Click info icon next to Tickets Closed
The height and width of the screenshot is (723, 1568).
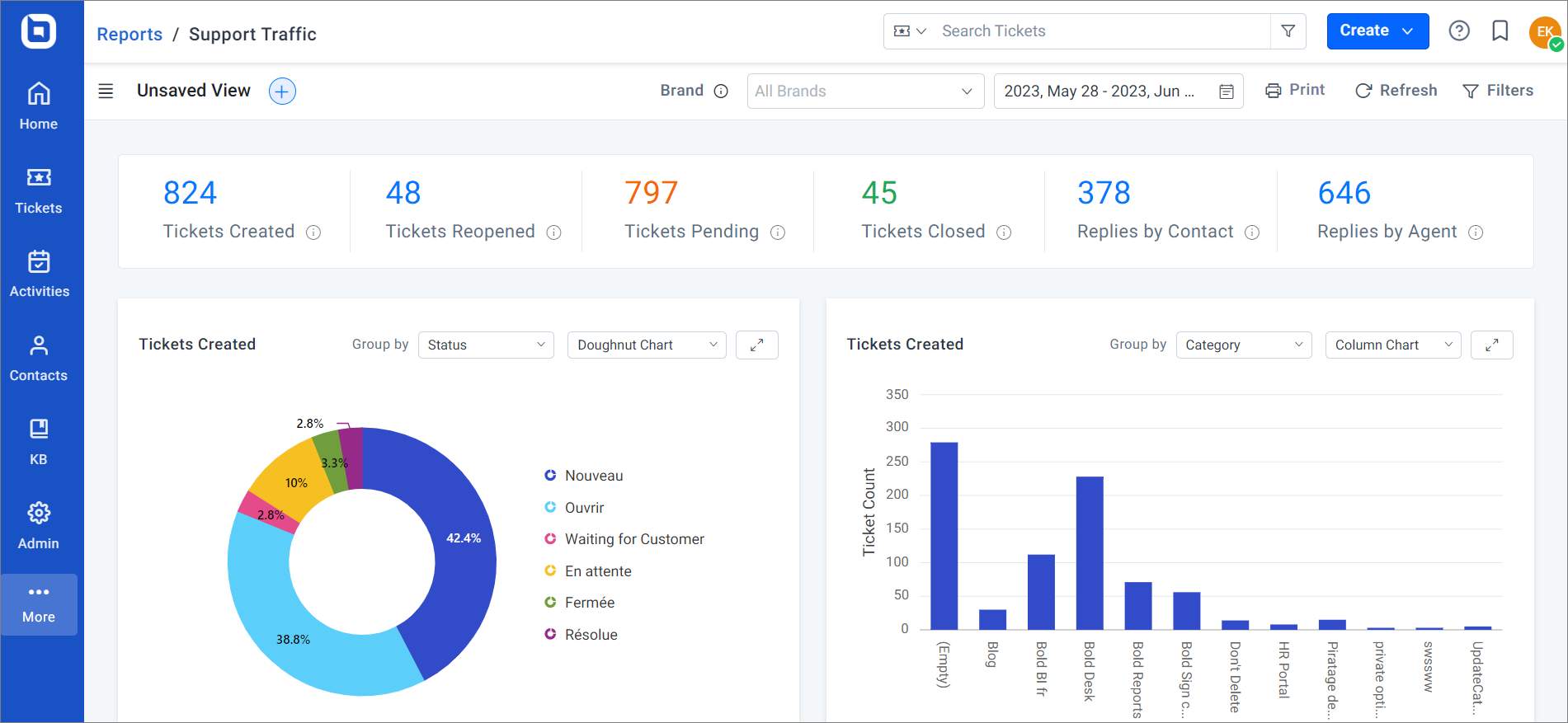click(x=1004, y=232)
